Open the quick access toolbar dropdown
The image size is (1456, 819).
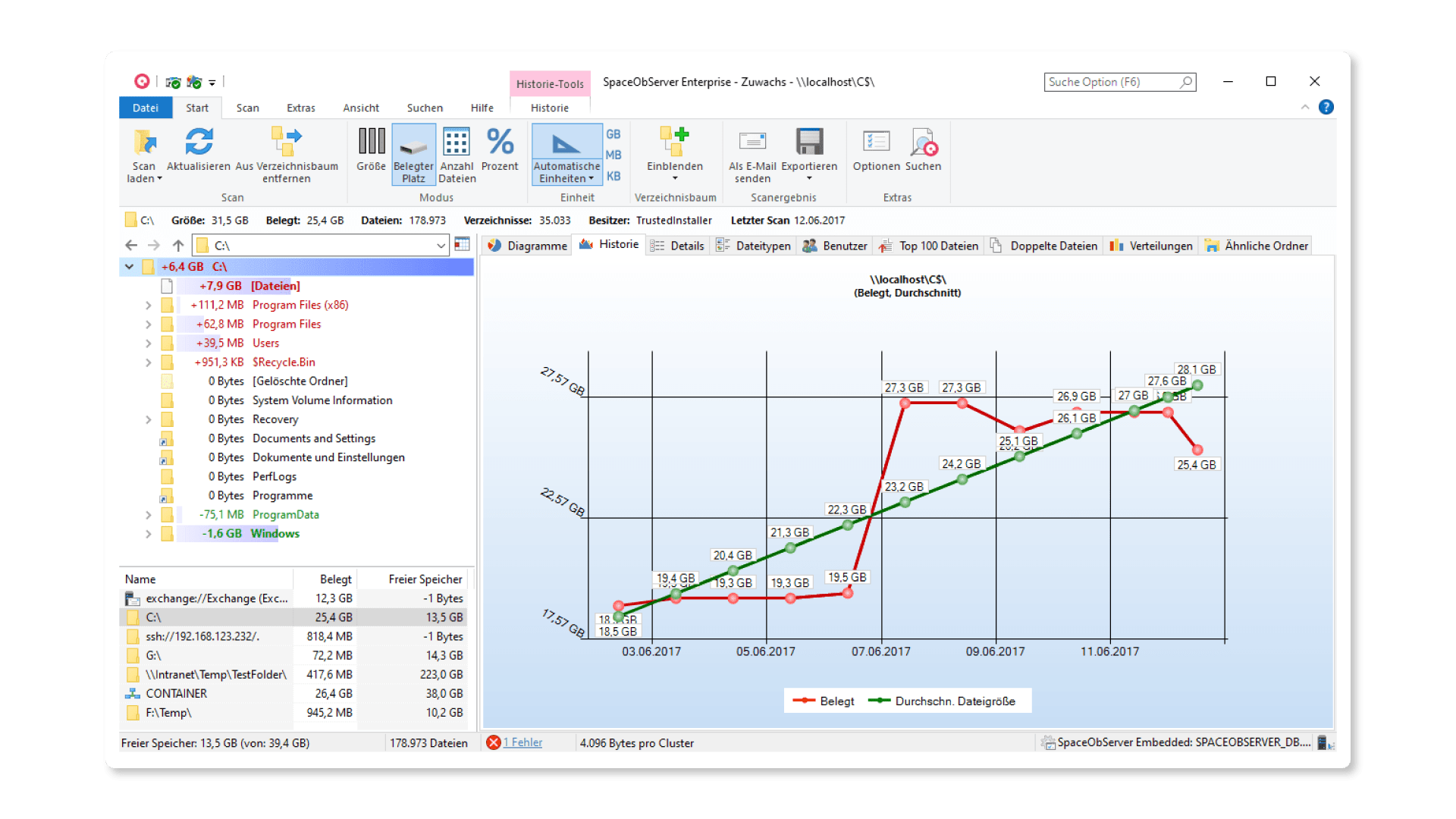tap(212, 82)
